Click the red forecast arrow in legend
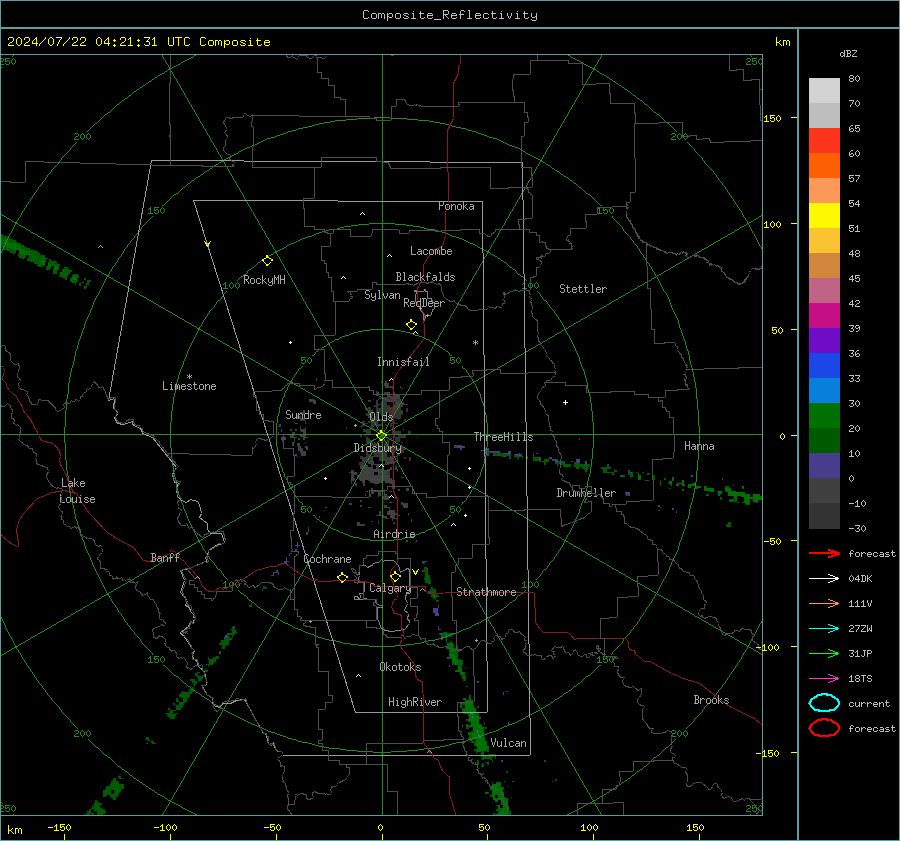This screenshot has width=900, height=841. pos(824,553)
